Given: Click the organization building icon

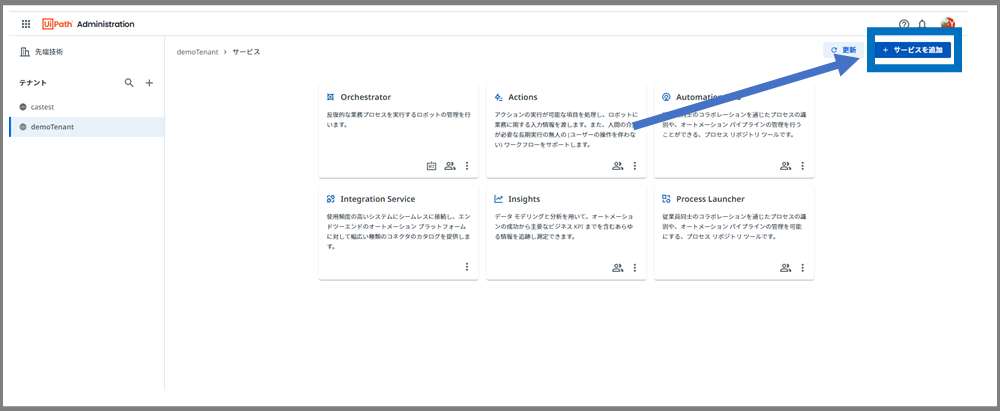Looking at the screenshot, I should point(25,52).
